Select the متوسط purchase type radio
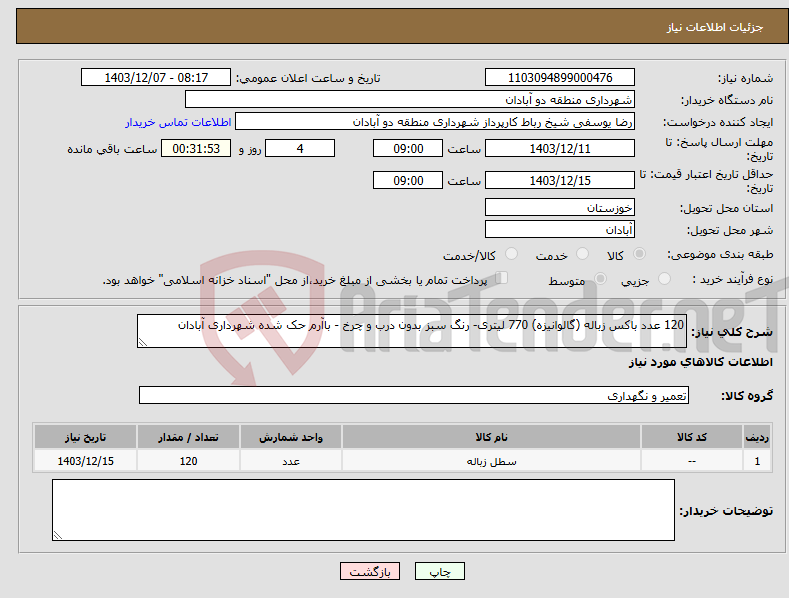789x598 pixels. tap(600, 278)
